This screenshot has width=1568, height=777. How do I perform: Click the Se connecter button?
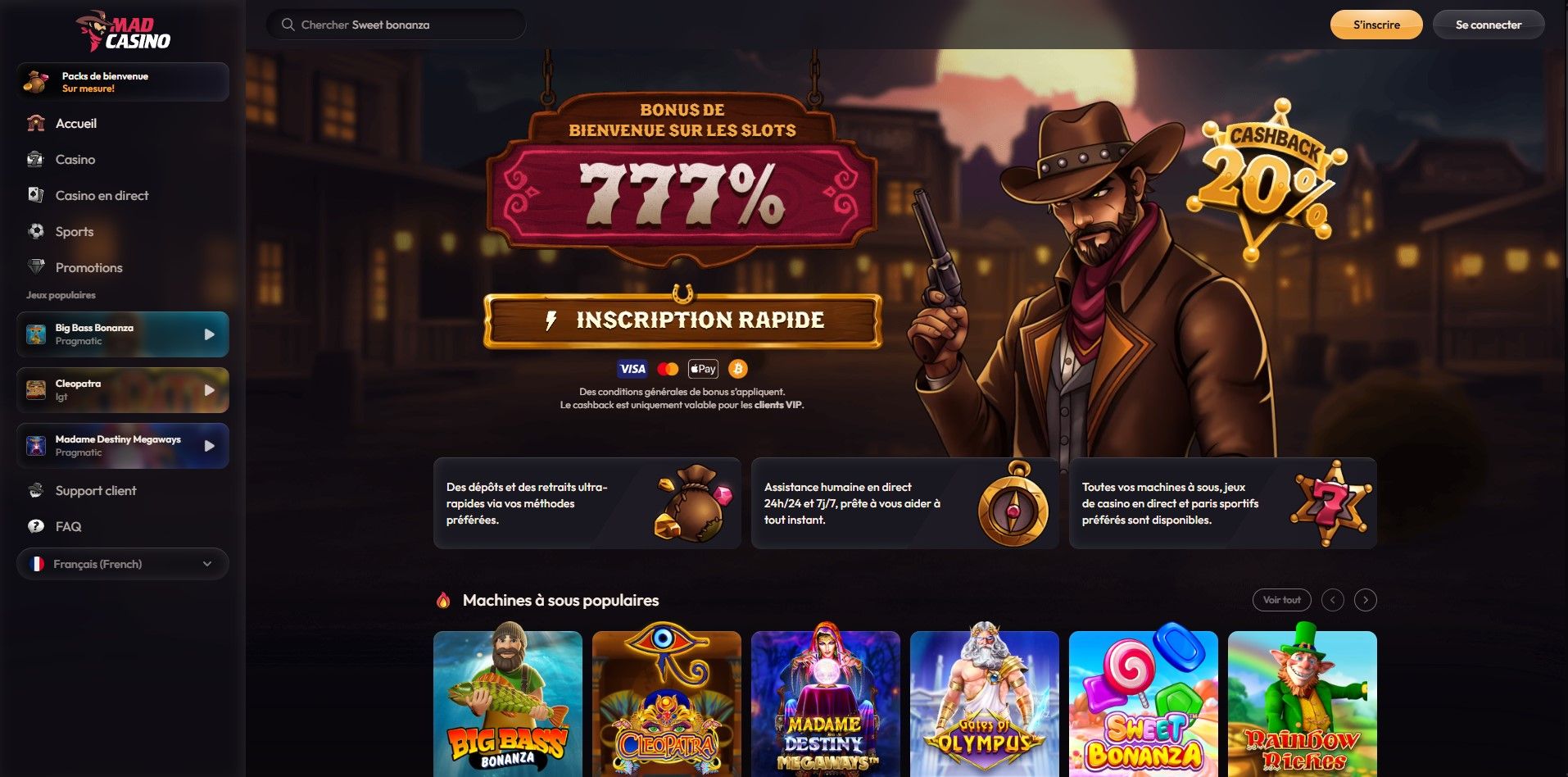(1489, 25)
